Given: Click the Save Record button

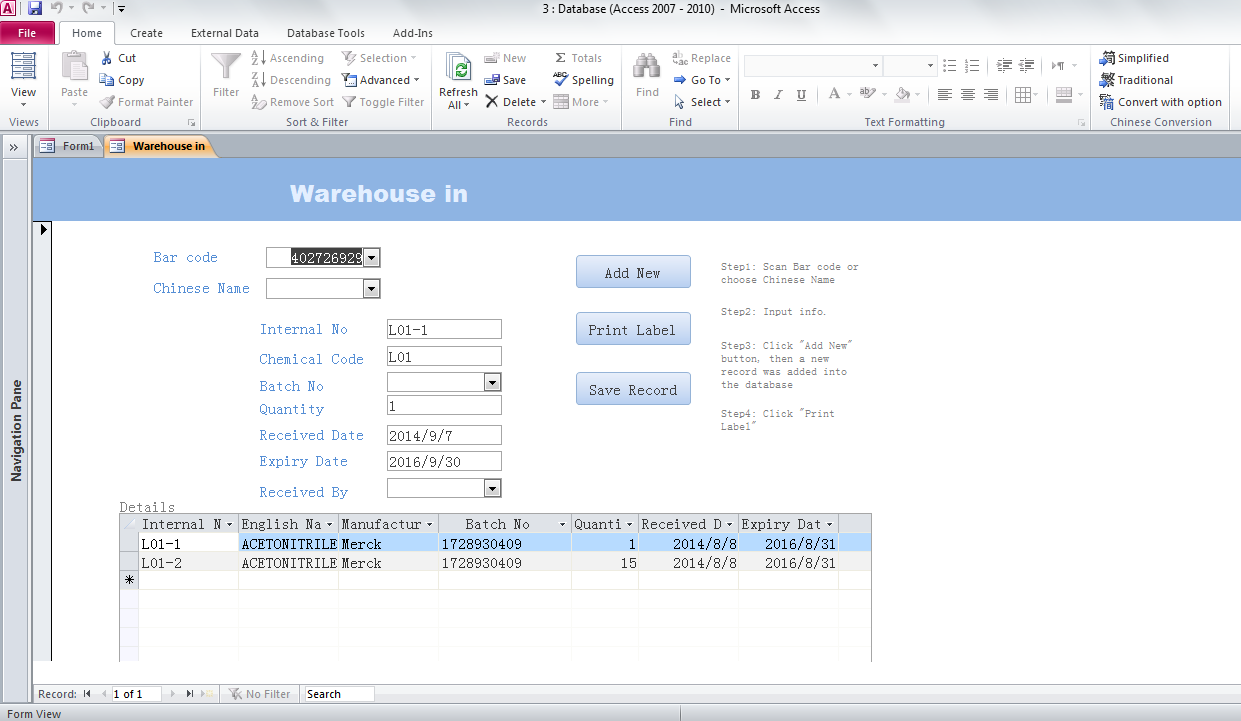Looking at the screenshot, I should (x=633, y=389).
